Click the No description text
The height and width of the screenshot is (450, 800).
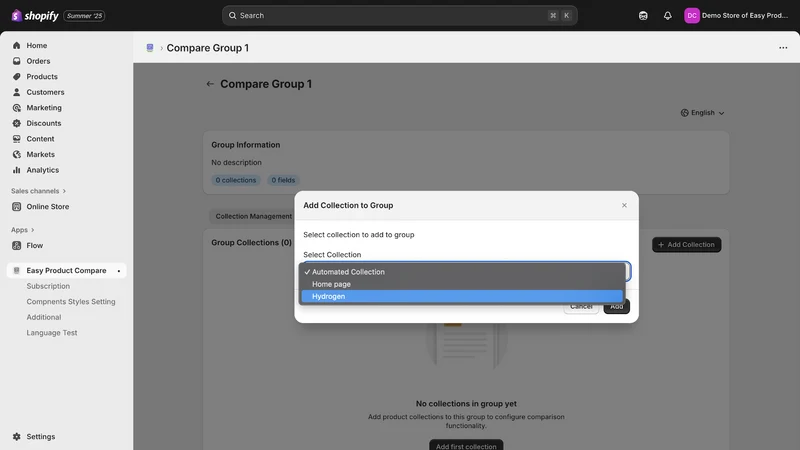click(x=236, y=162)
